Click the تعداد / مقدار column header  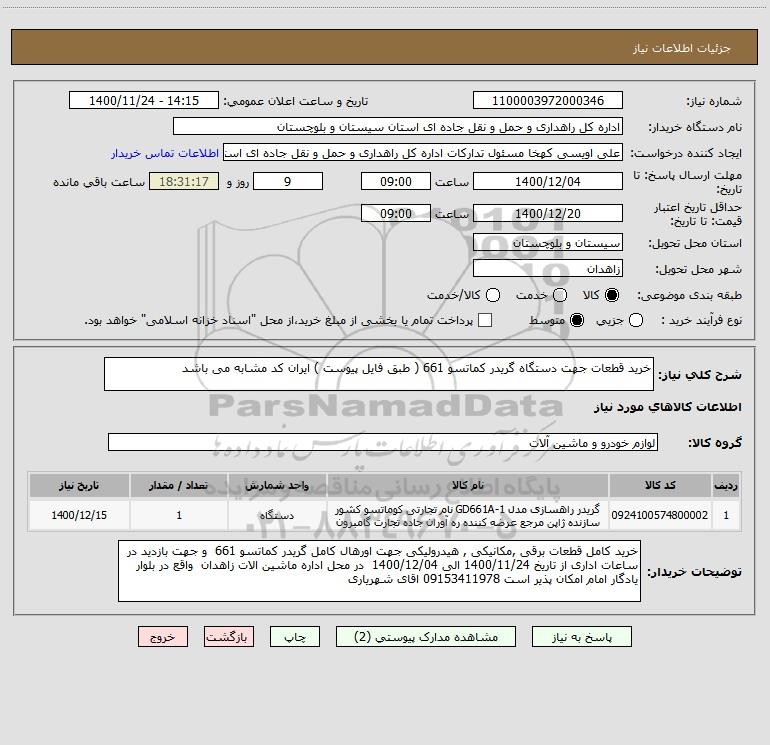(179, 485)
